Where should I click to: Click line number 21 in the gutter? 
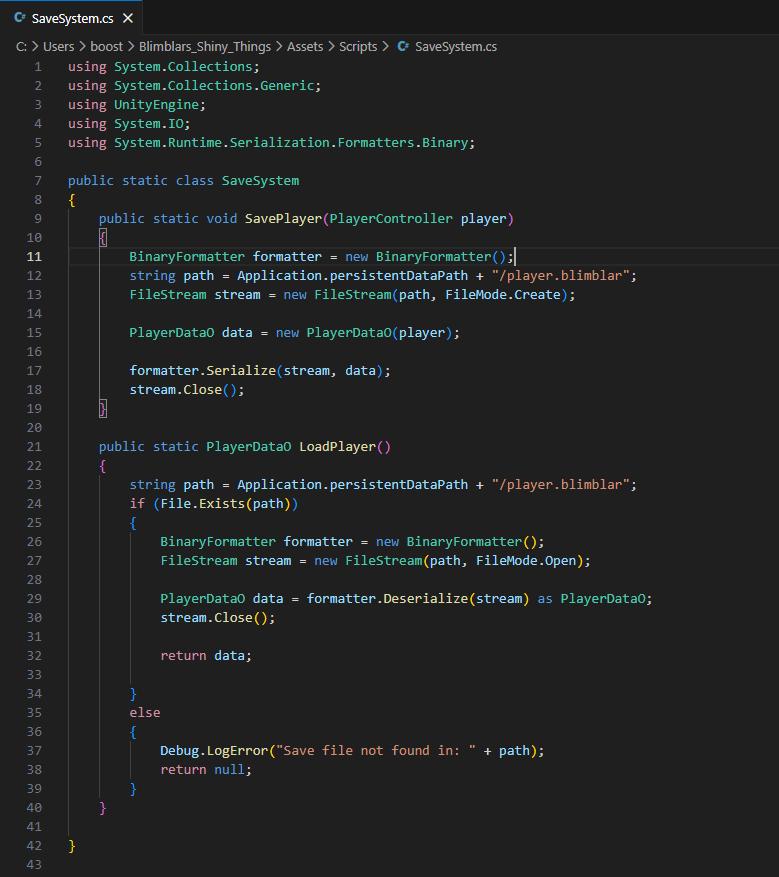(x=34, y=446)
